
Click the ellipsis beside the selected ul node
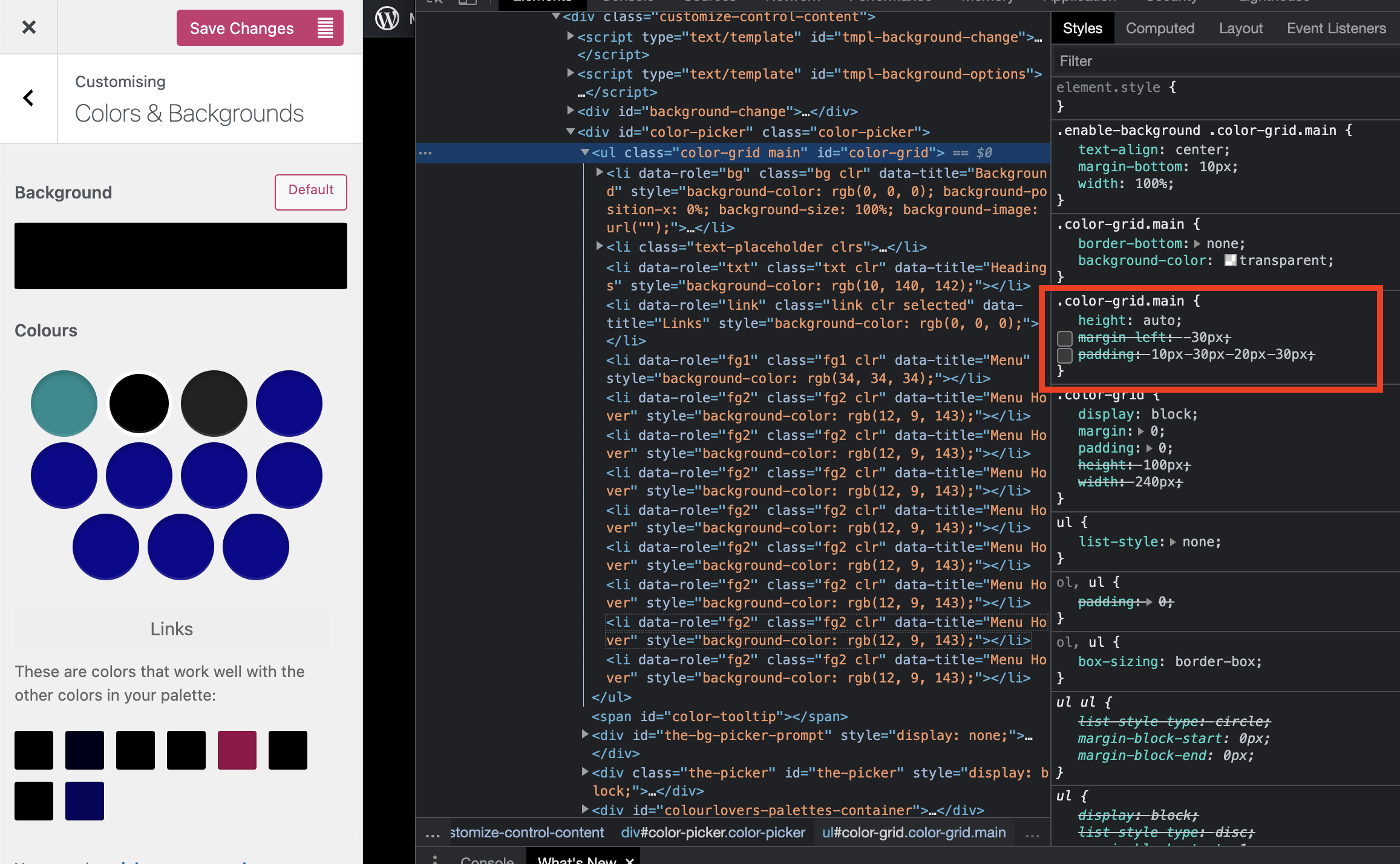(425, 152)
